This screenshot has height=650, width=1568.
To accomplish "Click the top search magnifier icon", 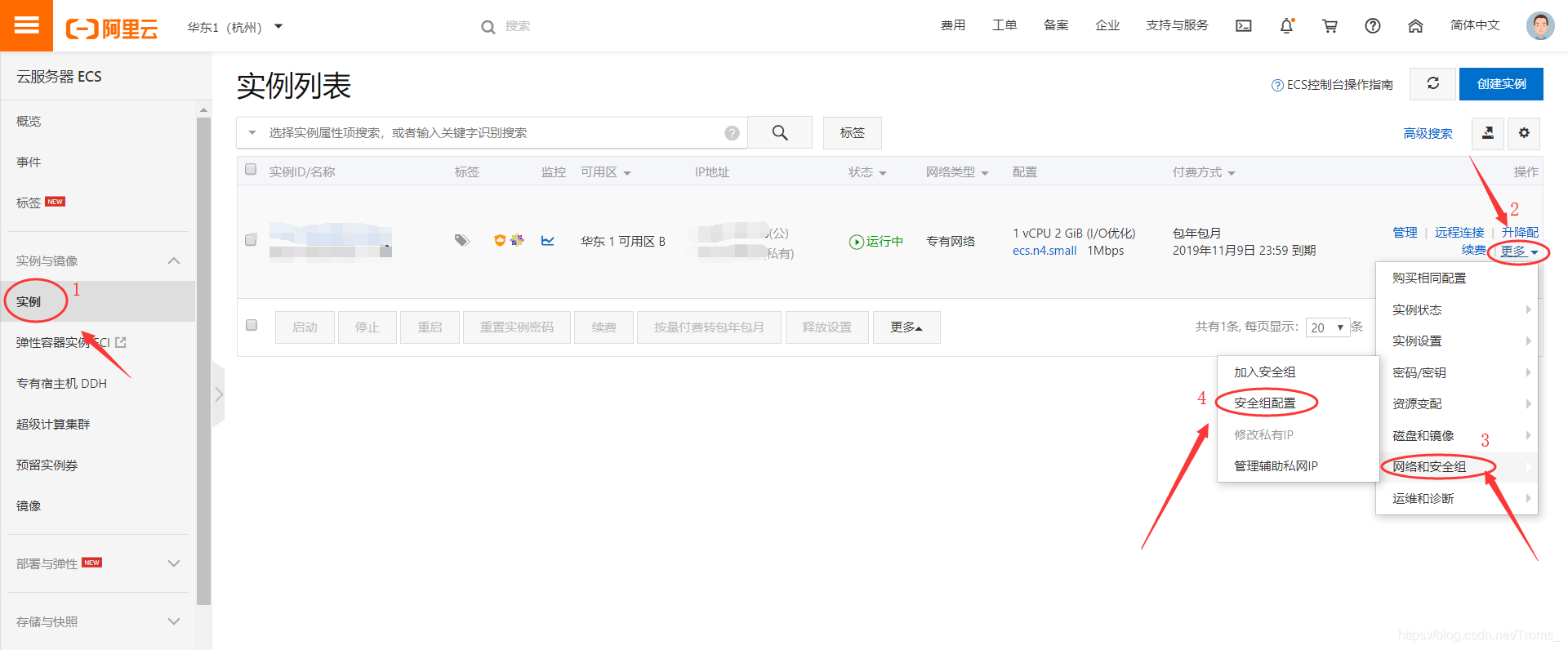I will (x=488, y=27).
